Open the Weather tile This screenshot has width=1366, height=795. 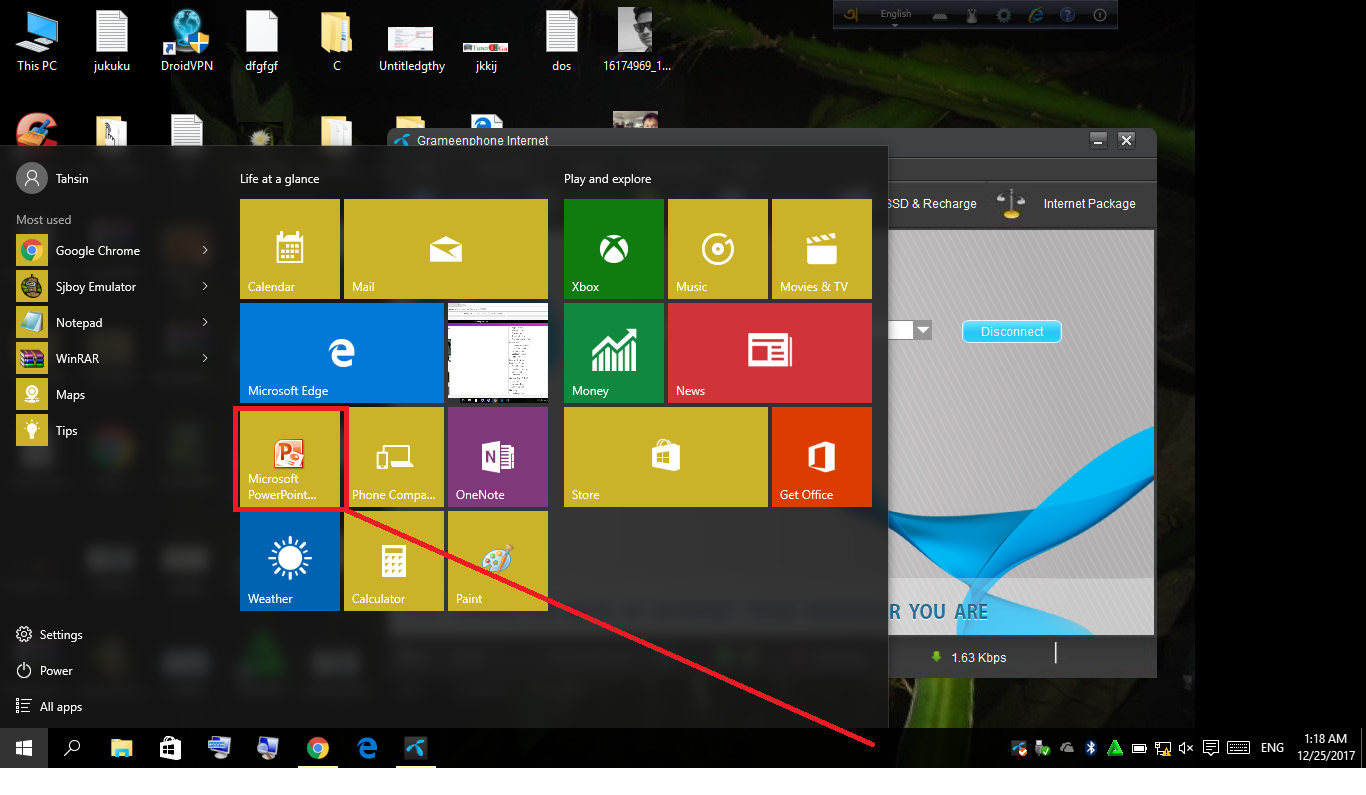point(290,561)
